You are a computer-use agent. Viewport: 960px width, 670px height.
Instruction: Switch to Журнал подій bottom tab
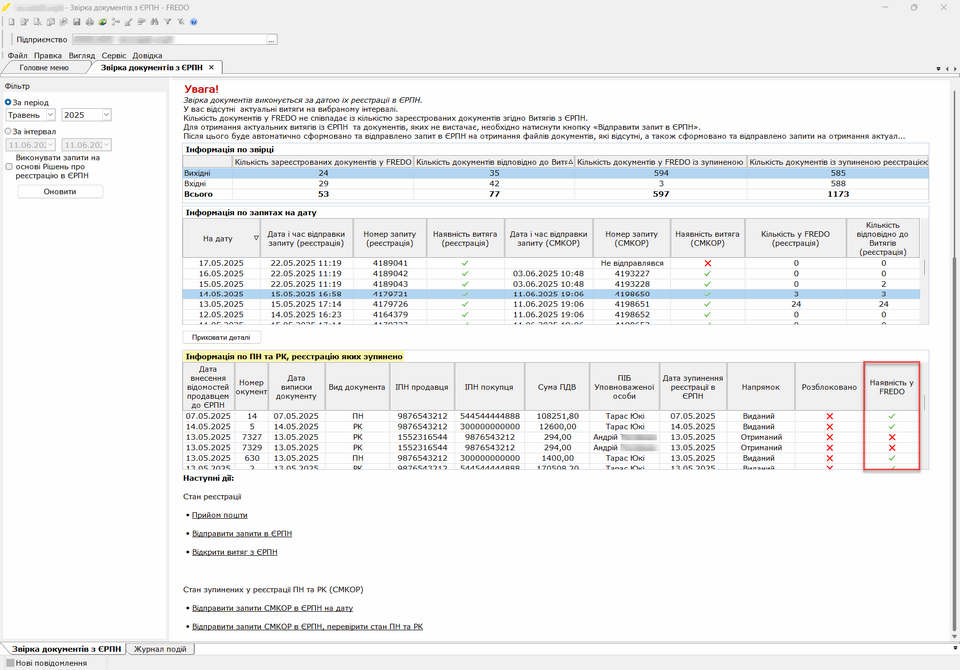point(160,649)
